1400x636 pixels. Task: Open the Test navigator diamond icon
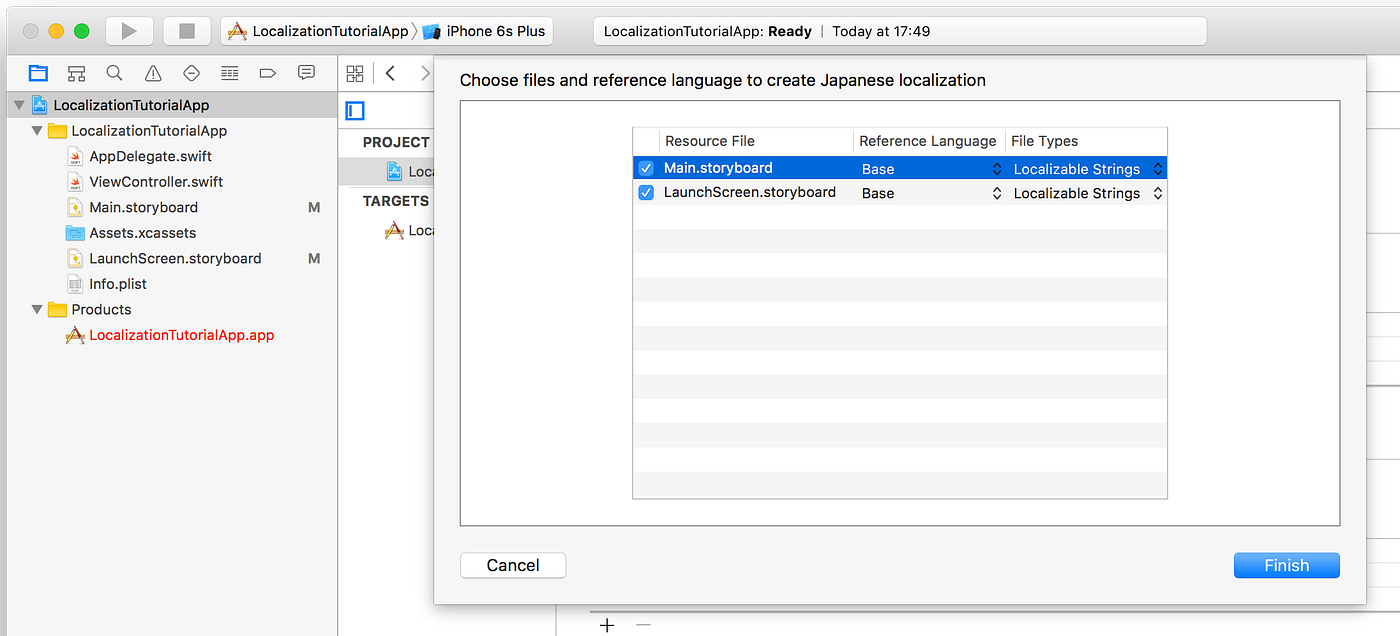coord(191,73)
